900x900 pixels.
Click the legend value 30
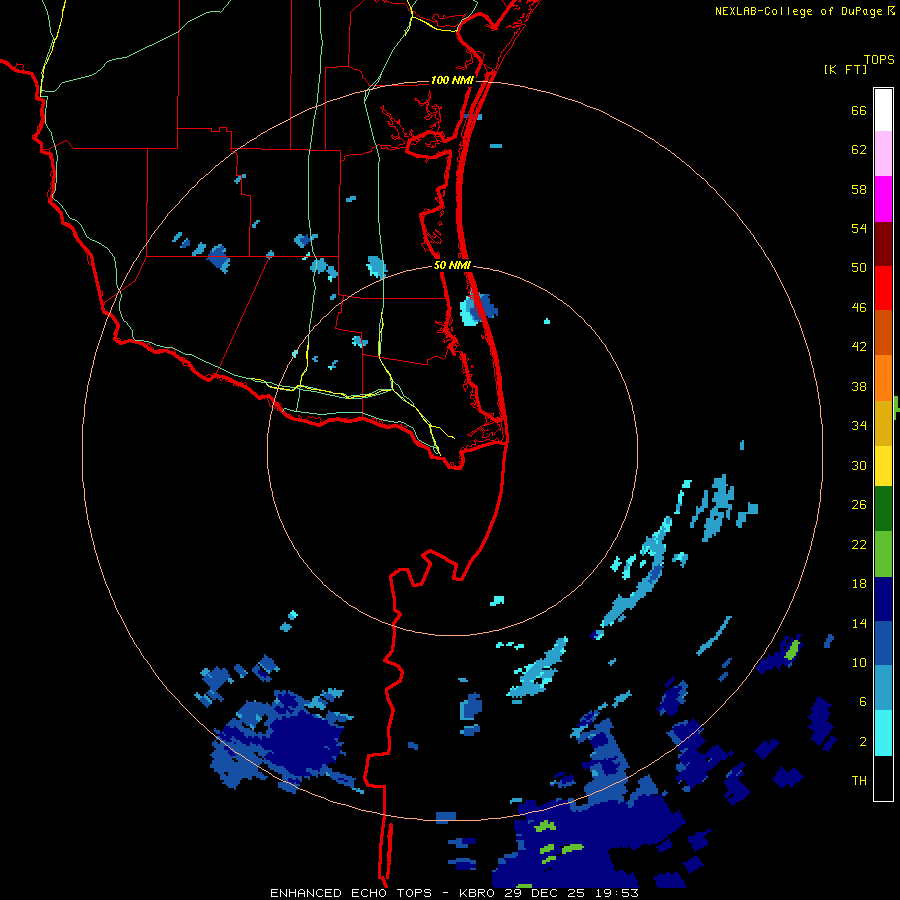pos(859,465)
